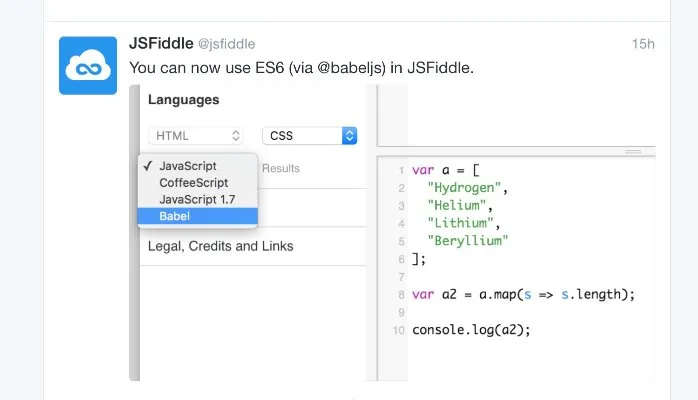Click the Languages panel heading
The image size is (698, 400).
coord(183,100)
